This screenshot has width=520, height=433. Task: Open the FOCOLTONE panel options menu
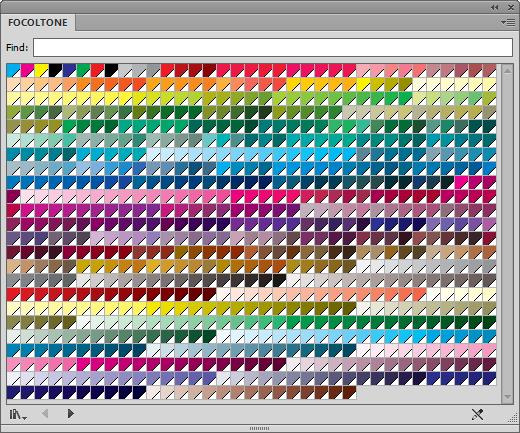(508, 22)
